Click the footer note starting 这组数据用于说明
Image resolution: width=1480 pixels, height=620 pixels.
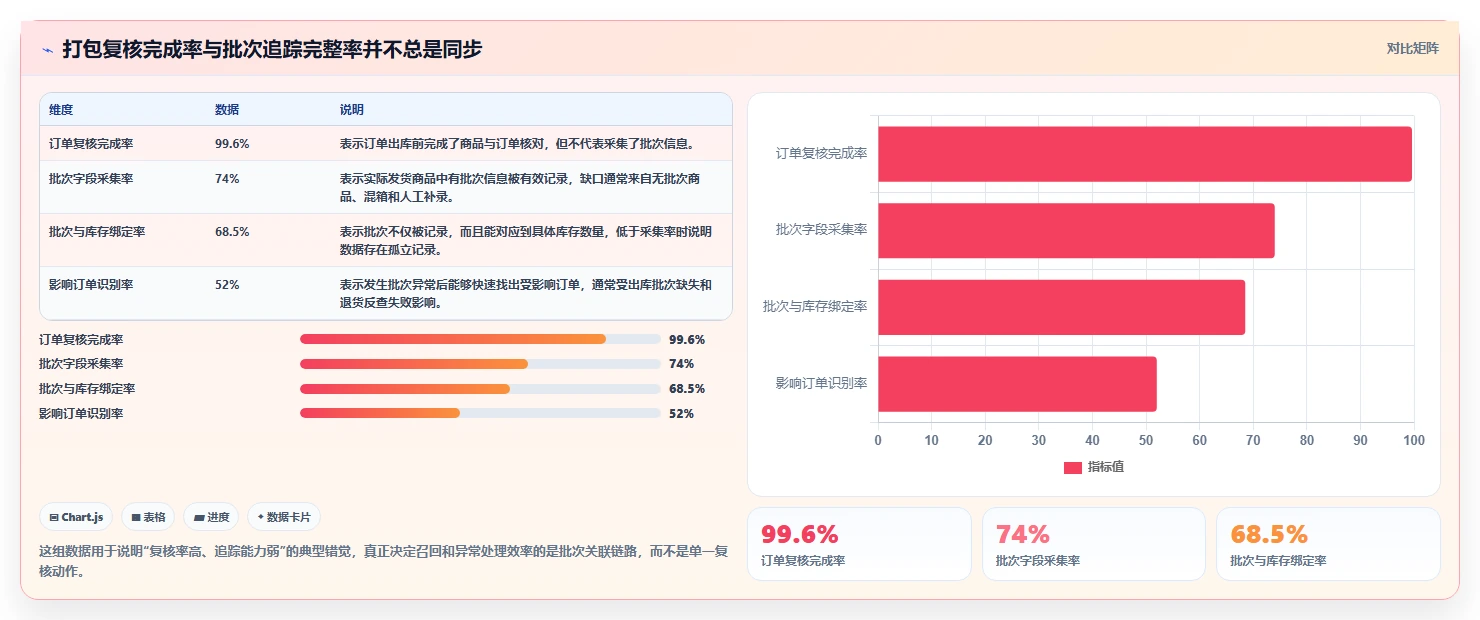[383, 562]
